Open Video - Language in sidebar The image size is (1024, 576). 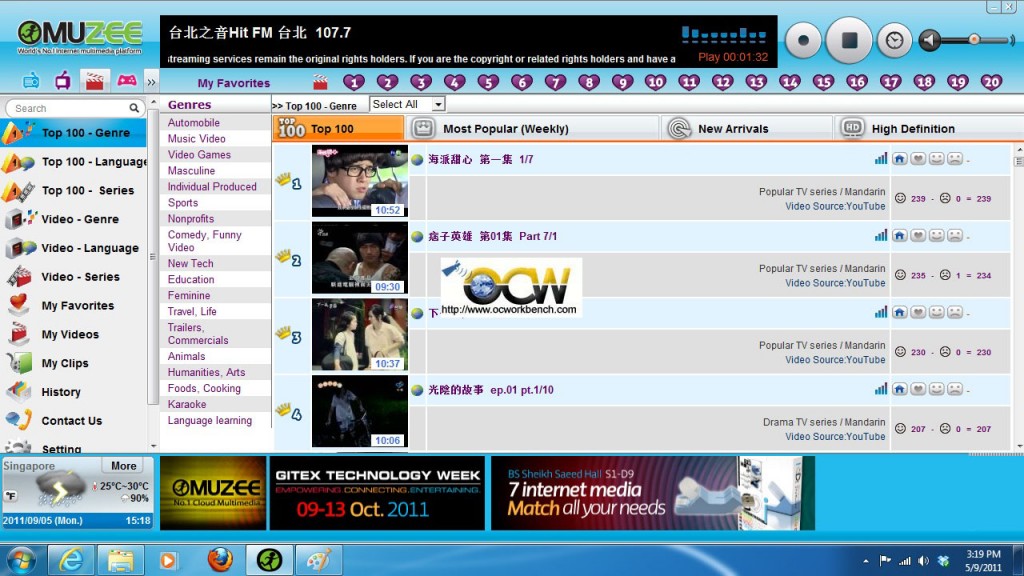tap(74, 248)
